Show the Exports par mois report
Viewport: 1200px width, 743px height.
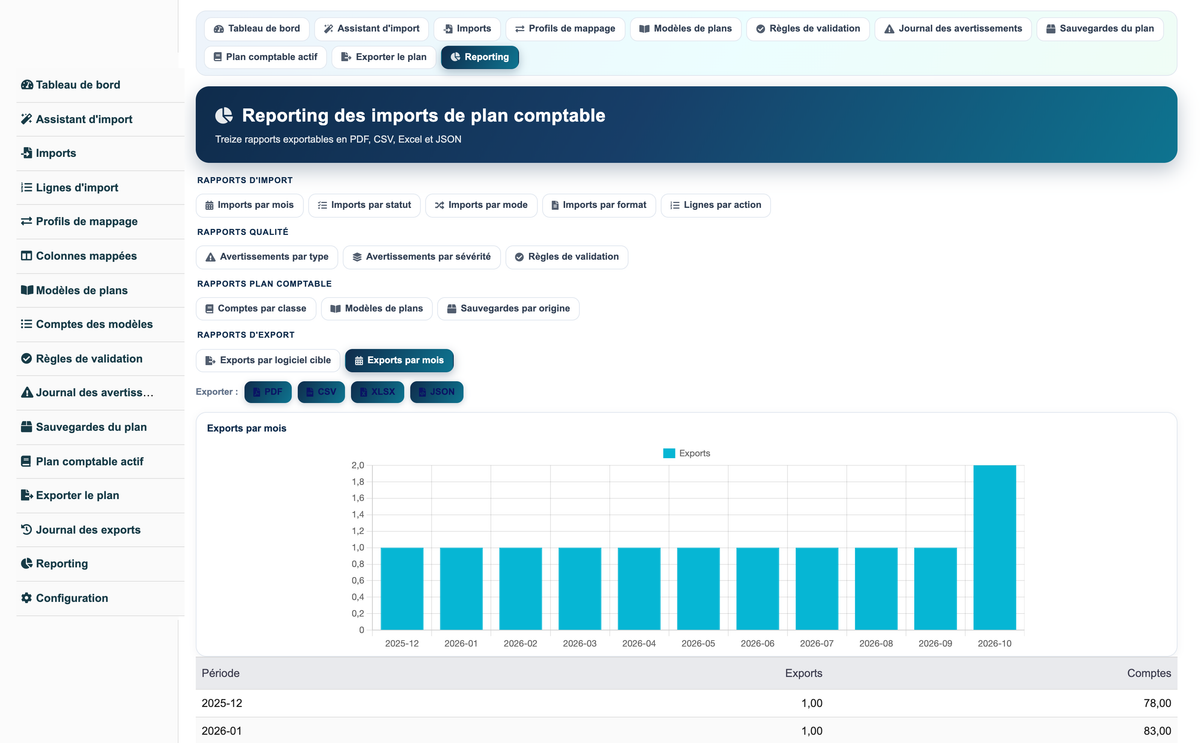coord(399,360)
